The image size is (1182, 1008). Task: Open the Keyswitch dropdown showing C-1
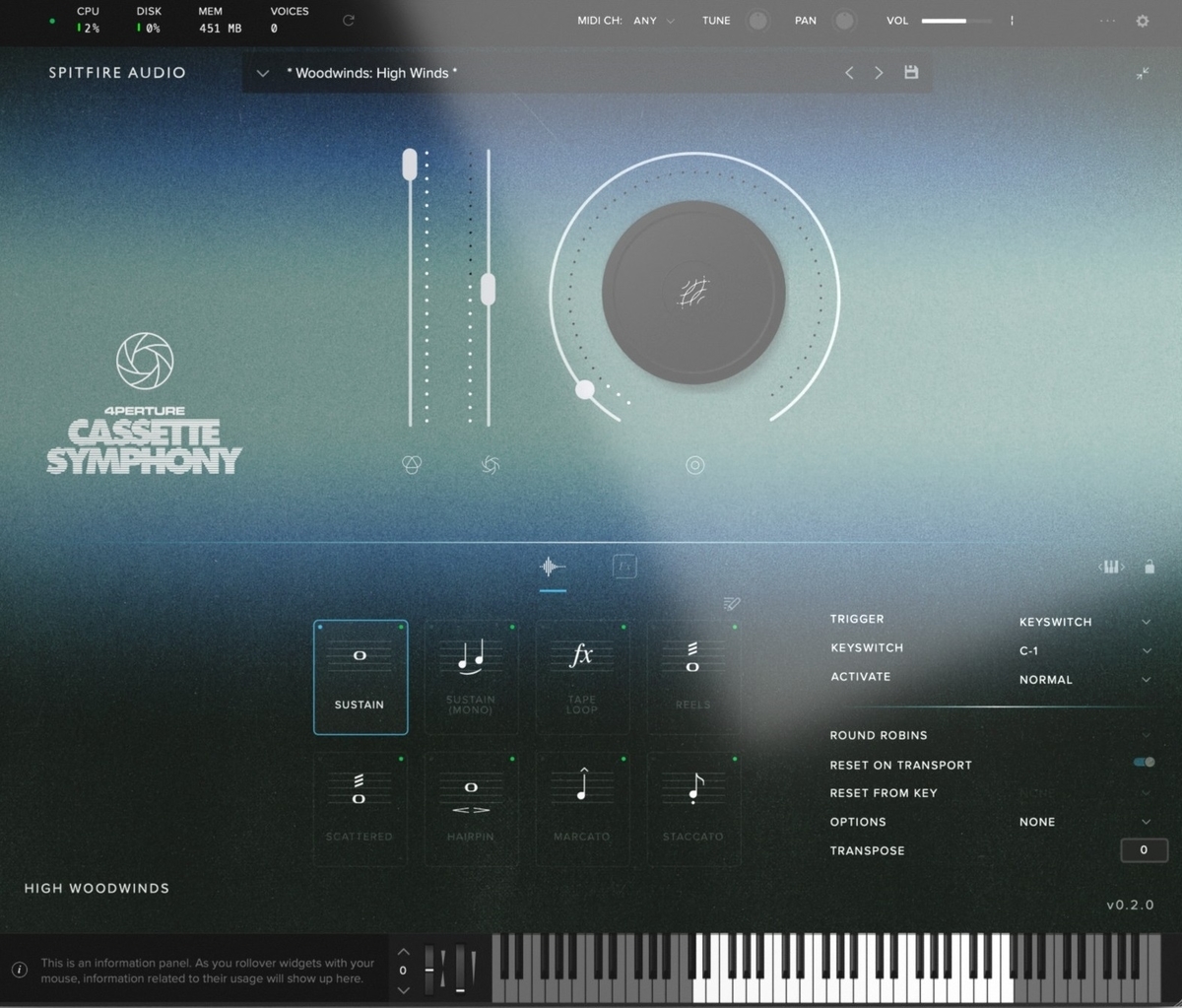tap(1084, 650)
